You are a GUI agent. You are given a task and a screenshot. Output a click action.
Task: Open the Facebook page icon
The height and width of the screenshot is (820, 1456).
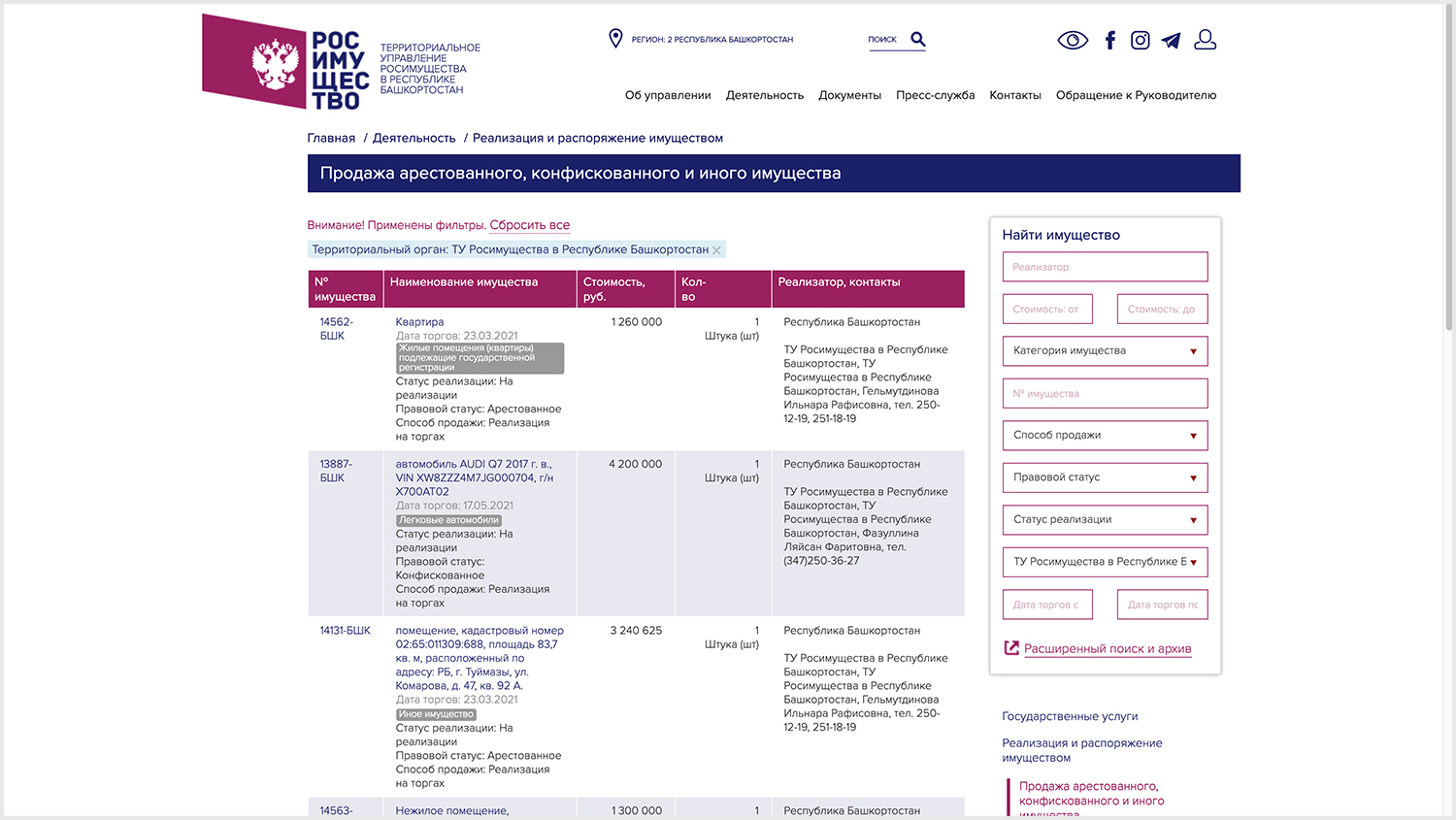1110,40
